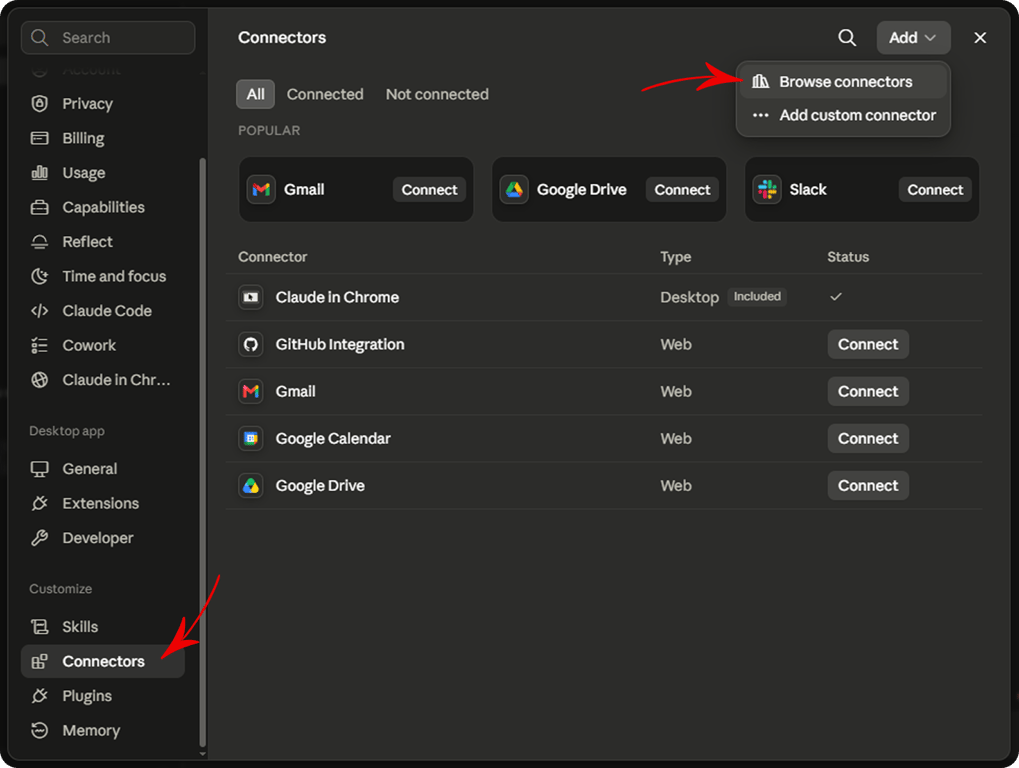Image resolution: width=1019 pixels, height=768 pixels.
Task: Switch to the Not connected filter tab
Action: [x=437, y=94]
